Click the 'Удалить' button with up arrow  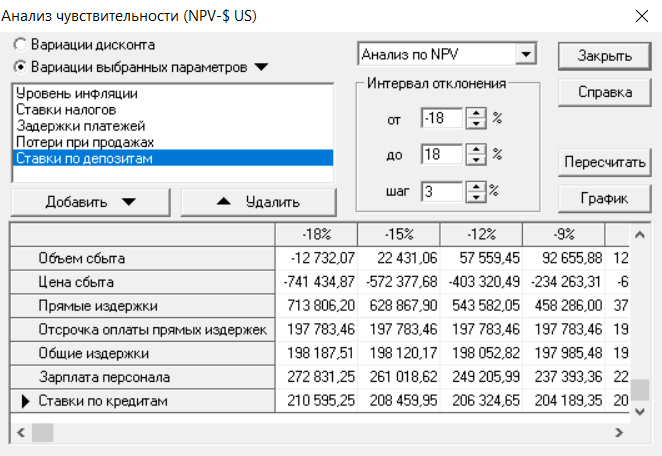pyautogui.click(x=258, y=202)
